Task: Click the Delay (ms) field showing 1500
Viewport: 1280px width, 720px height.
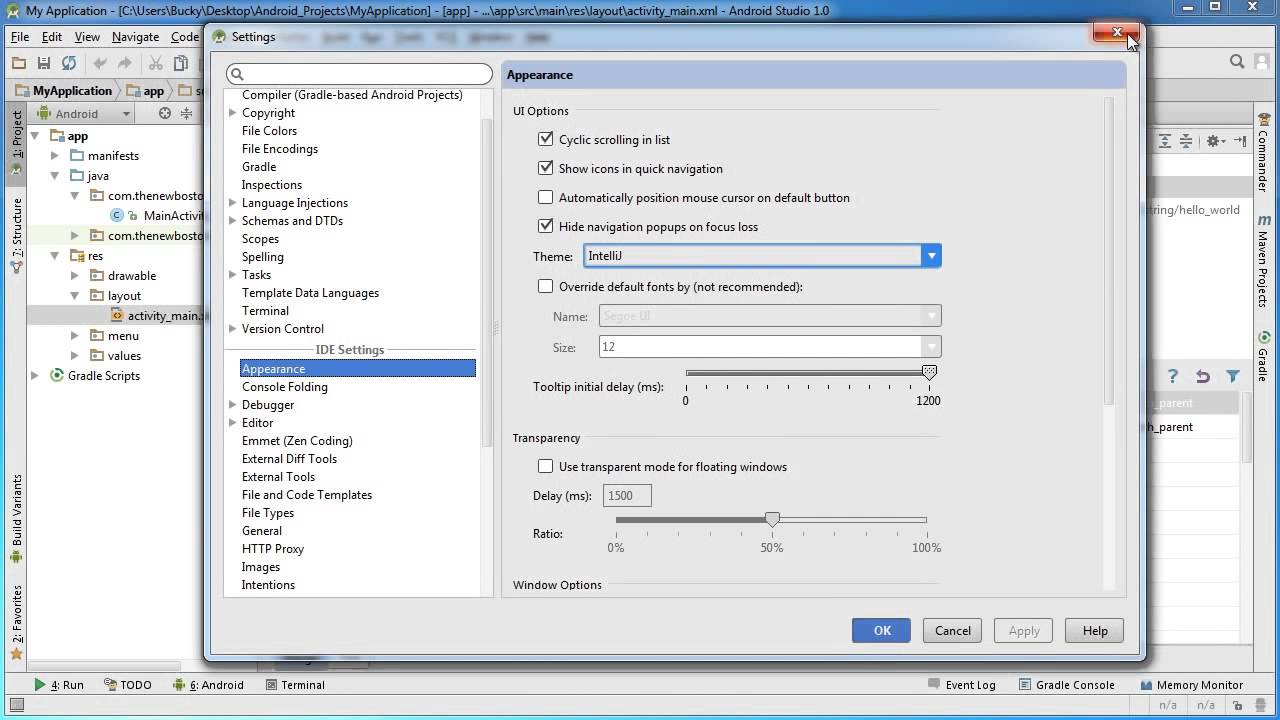Action: click(x=626, y=495)
